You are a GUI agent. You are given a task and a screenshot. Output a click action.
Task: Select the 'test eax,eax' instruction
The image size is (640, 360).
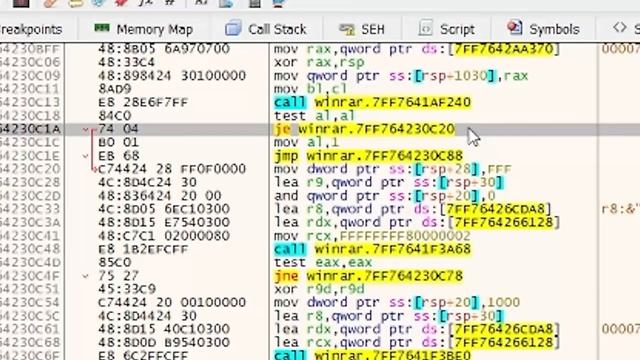click(x=322, y=262)
